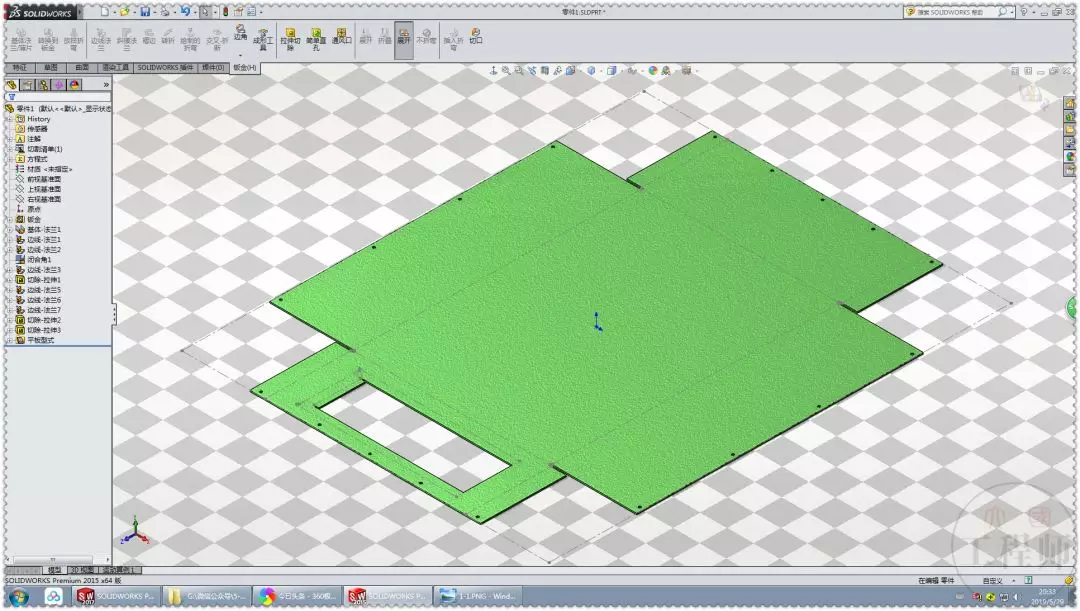Image resolution: width=1080 pixels, height=611 pixels.
Task: Select the ConfigurationManager tab icon
Action: point(43,85)
